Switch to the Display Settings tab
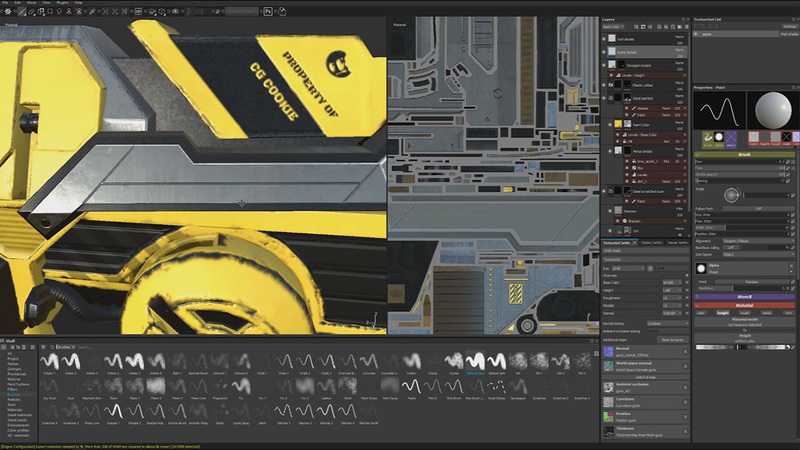Image resolution: width=800 pixels, height=450 pixels. (652, 243)
